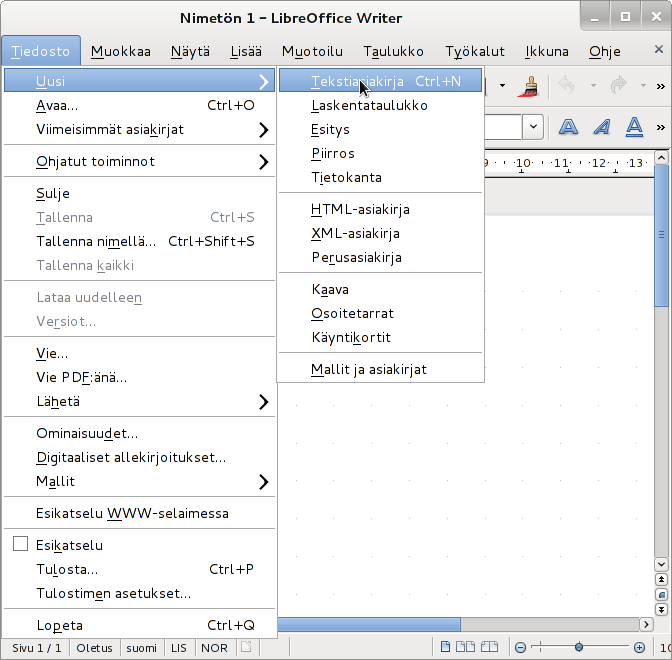This screenshot has width=672, height=660.
Task: Expand the Ohjatut toiminnot submenu
Action: click(x=139, y=162)
